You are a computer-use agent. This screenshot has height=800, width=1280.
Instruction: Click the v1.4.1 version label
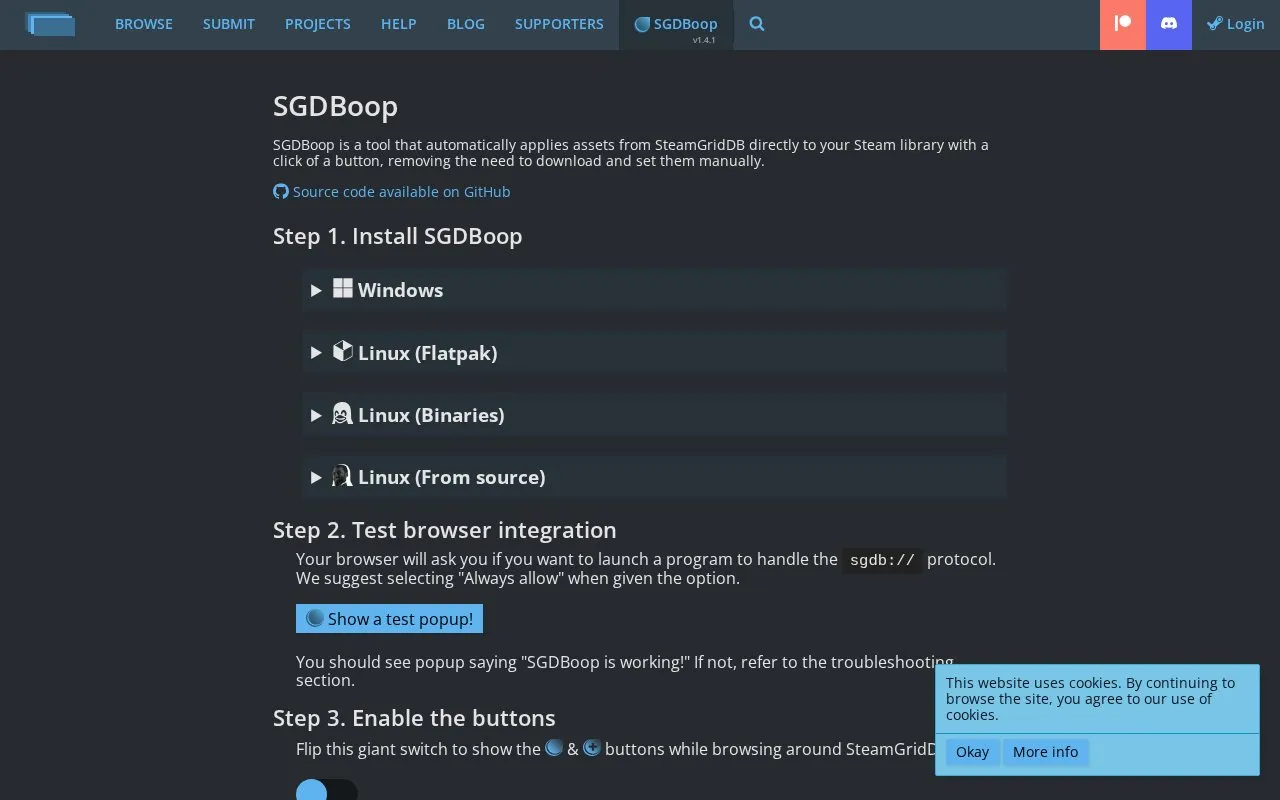[704, 40]
